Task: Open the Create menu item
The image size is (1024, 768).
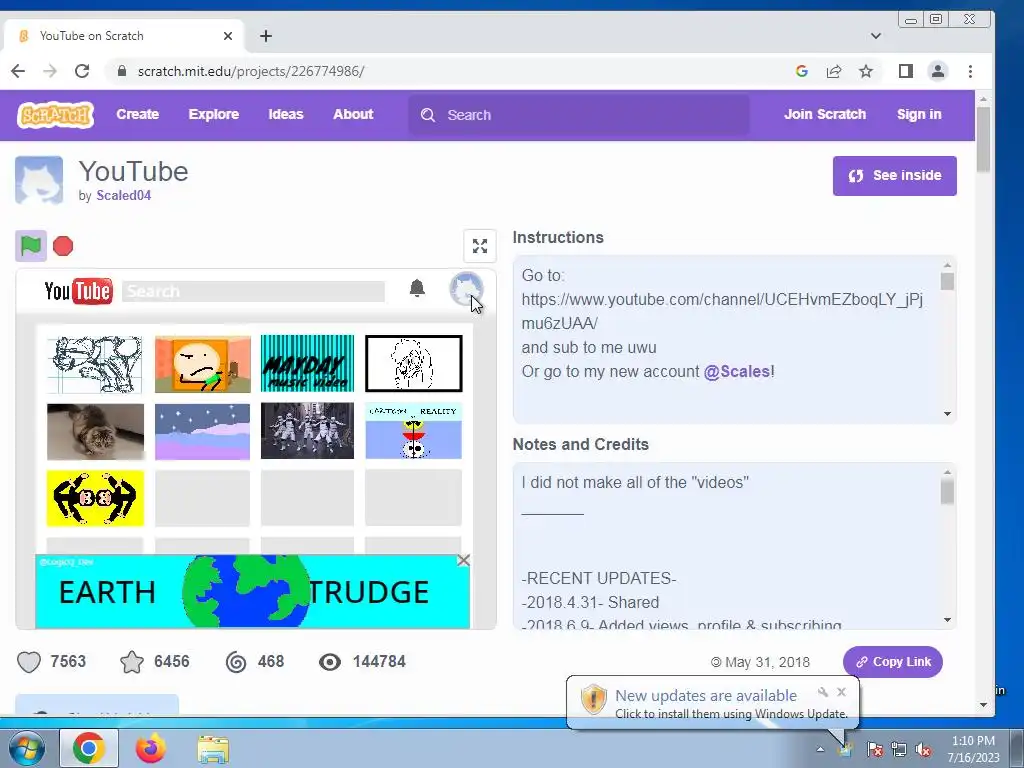Action: click(x=138, y=114)
